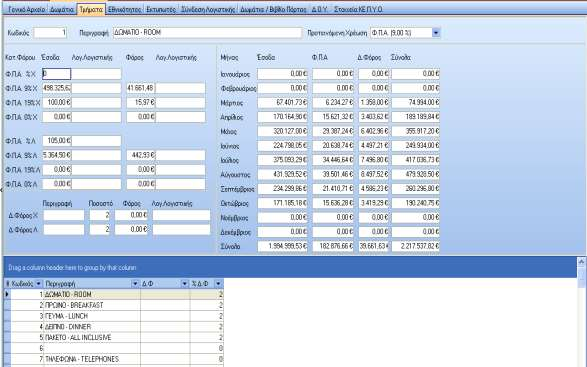Click the Μάρτιος Έσοδα value 67.401,73 €

point(282,103)
